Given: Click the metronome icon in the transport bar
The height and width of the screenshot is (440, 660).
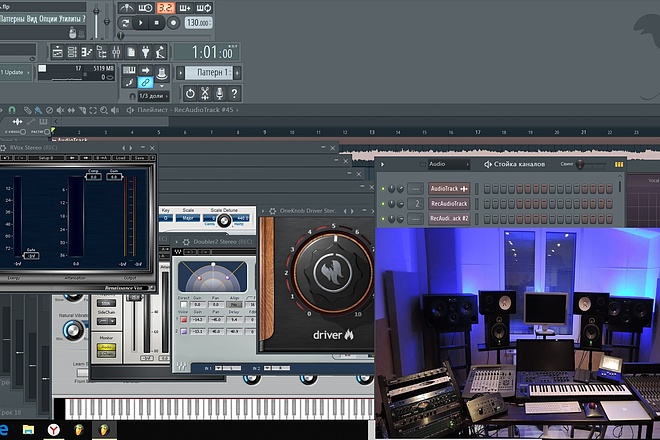Looking at the screenshot, I should 126,8.
